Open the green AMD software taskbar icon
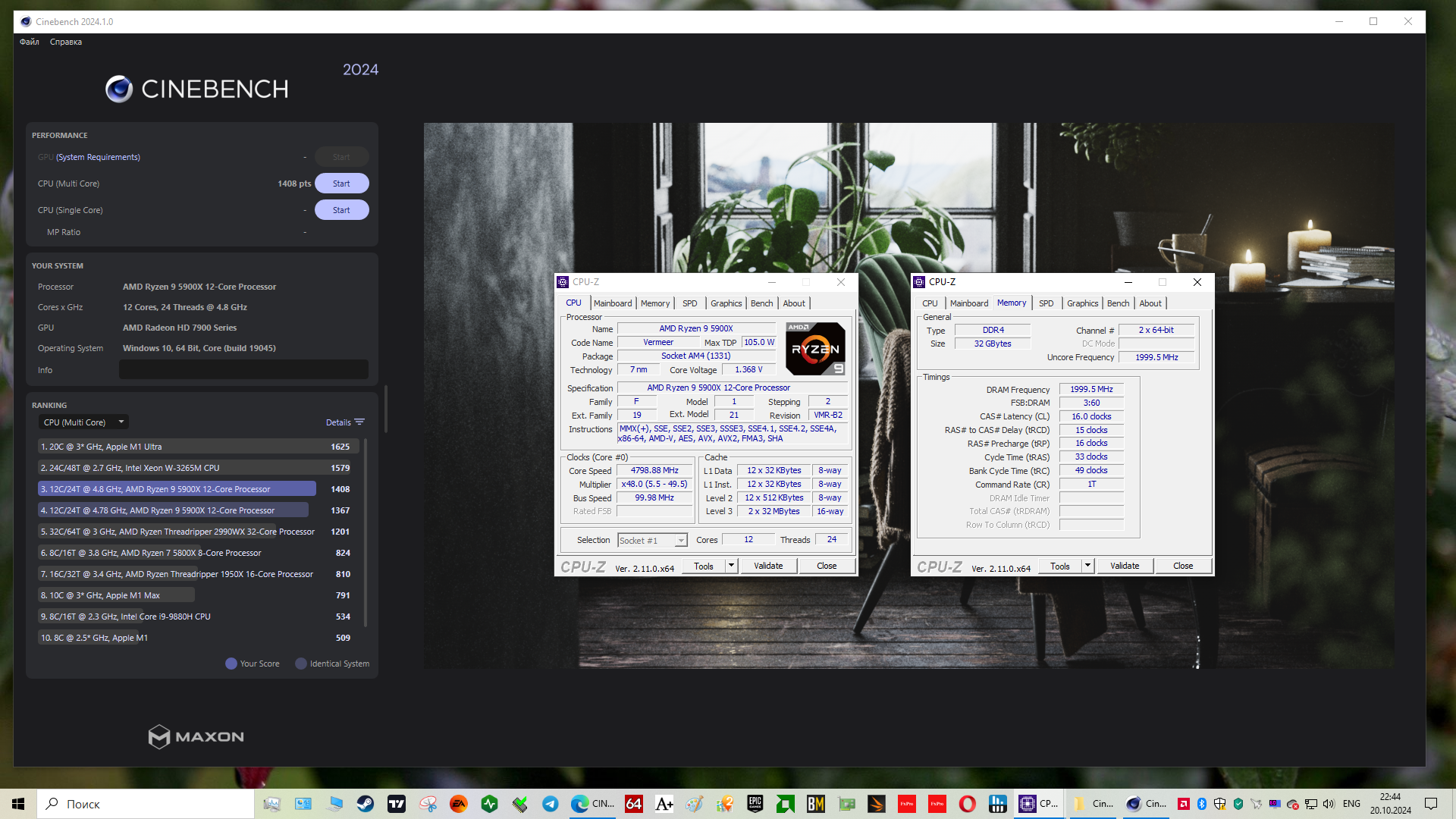 pyautogui.click(x=786, y=804)
